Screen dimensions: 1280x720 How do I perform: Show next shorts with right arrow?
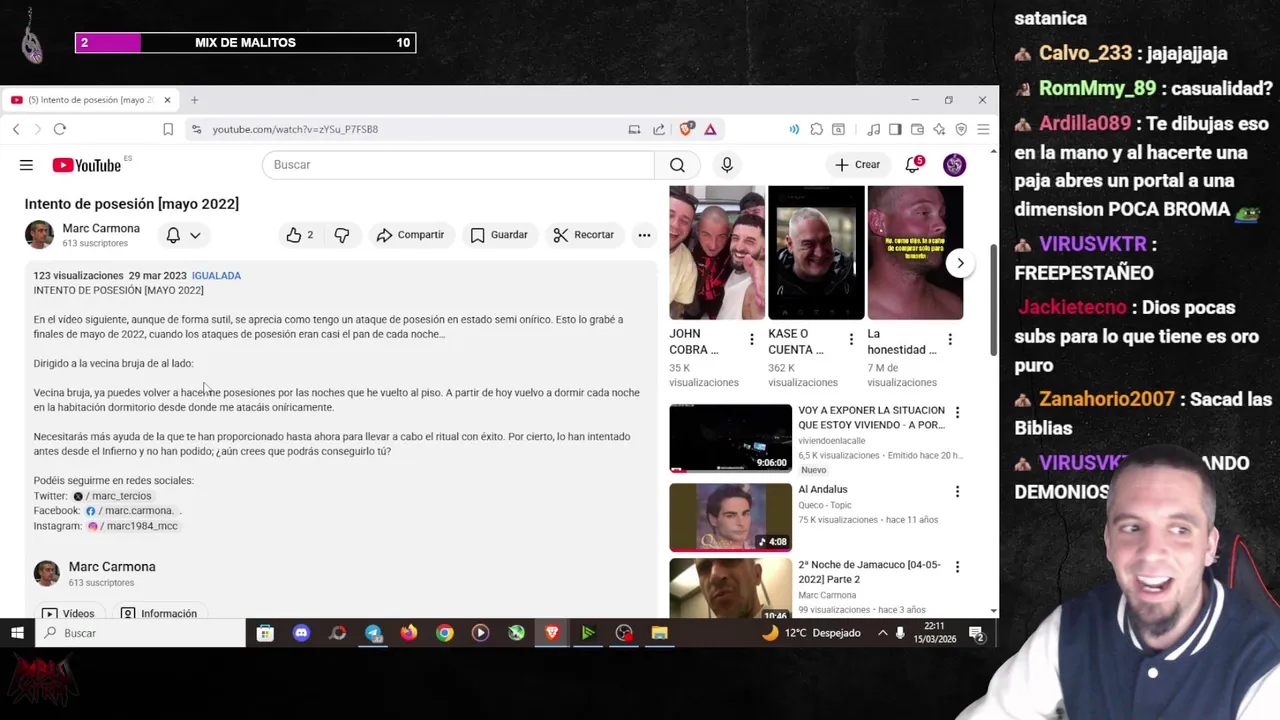click(960, 264)
